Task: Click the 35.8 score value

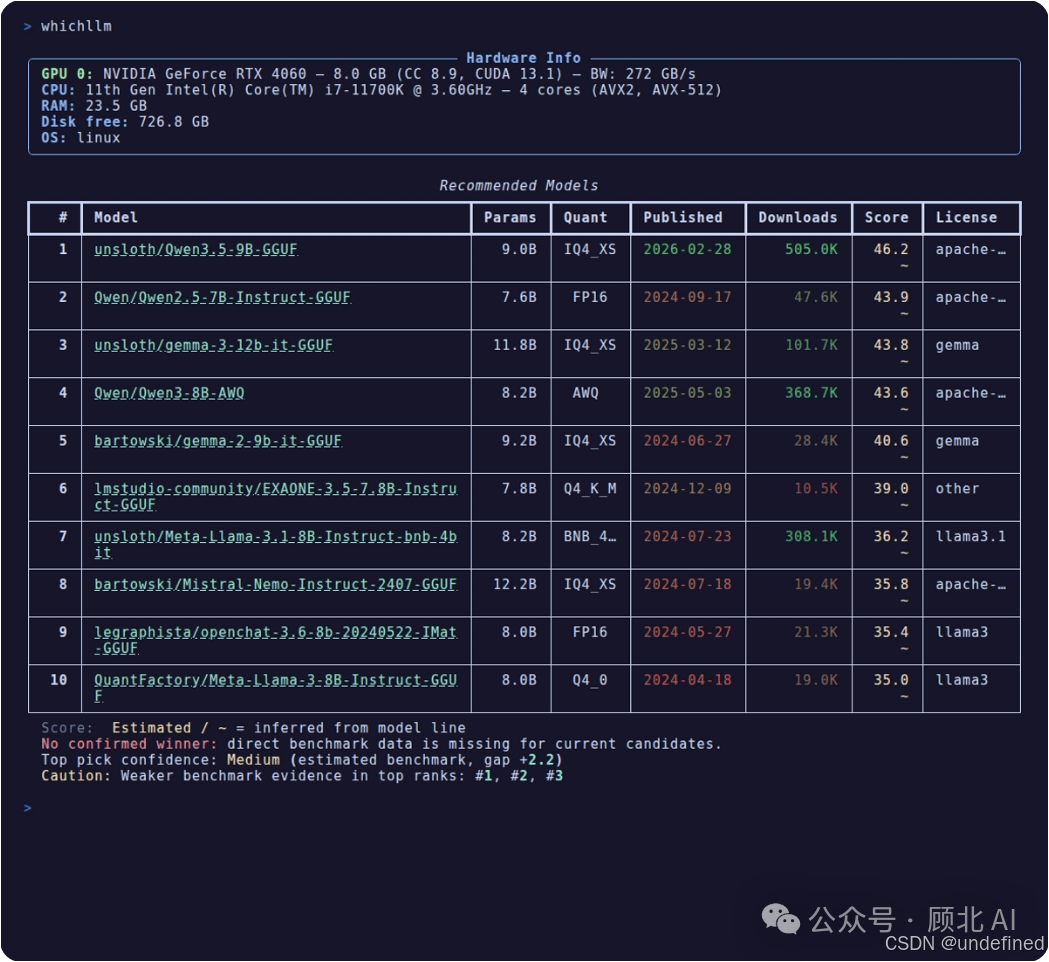Action: (891, 584)
